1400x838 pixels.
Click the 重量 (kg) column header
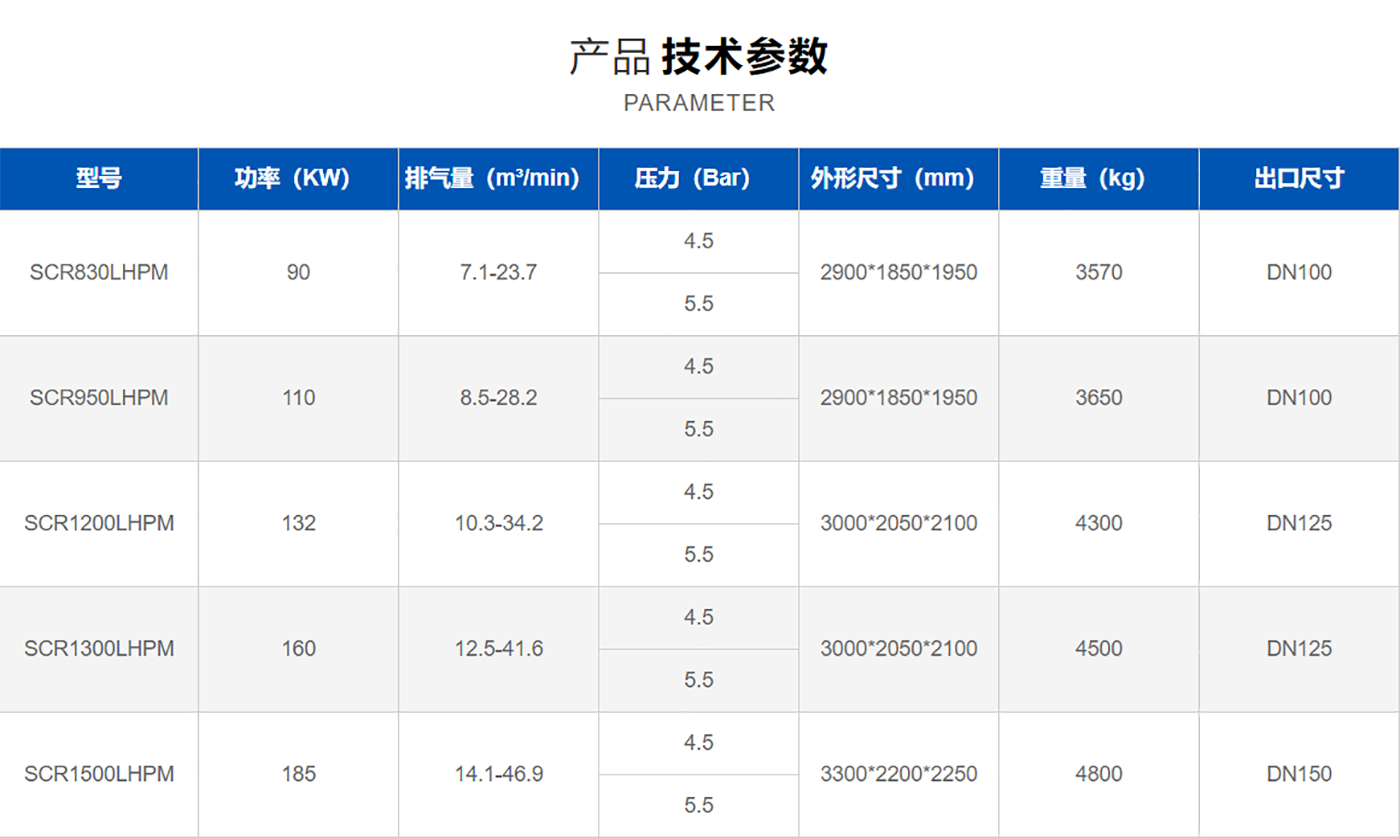coord(1098,179)
